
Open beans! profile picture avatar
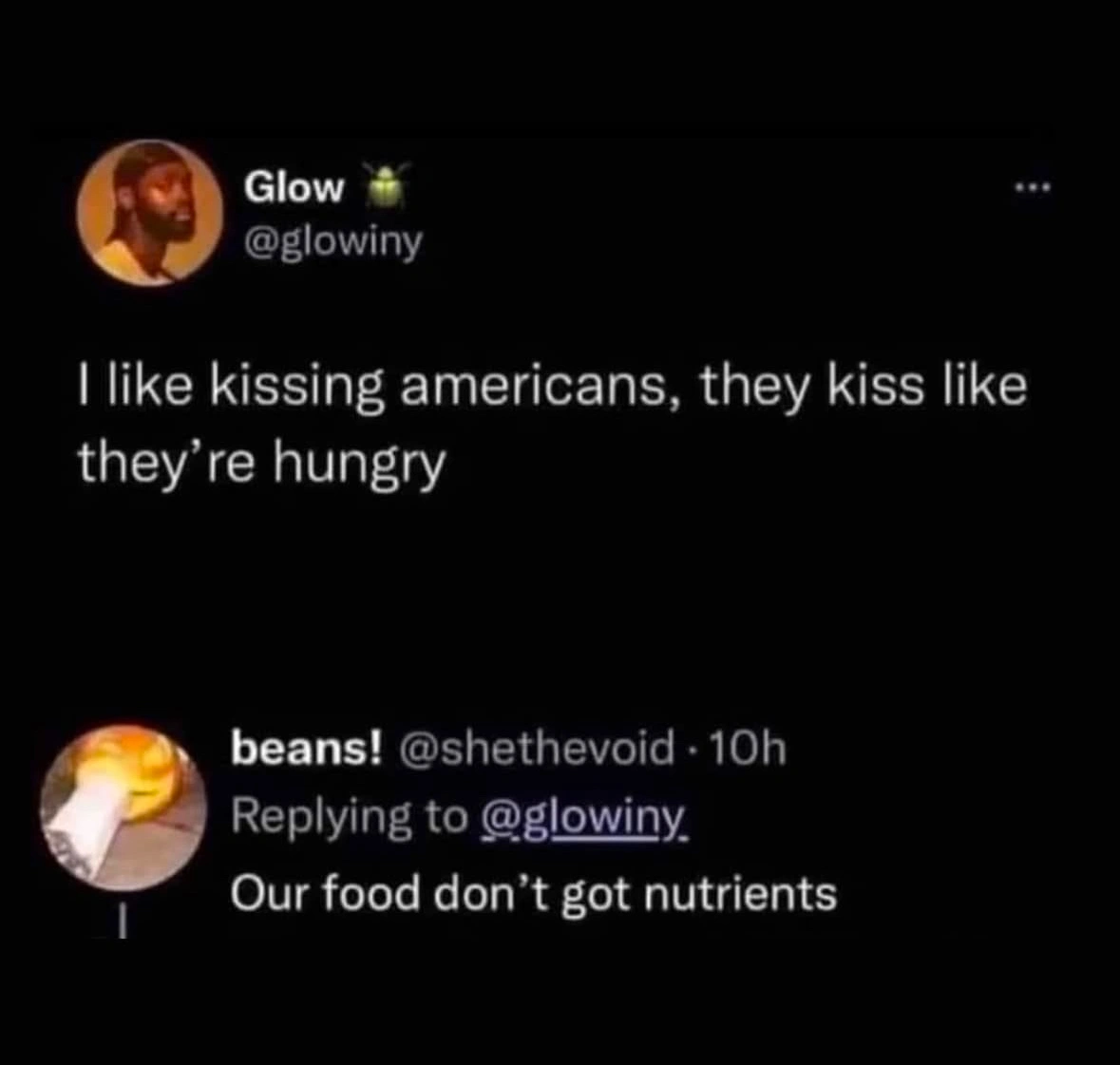pos(124,807)
